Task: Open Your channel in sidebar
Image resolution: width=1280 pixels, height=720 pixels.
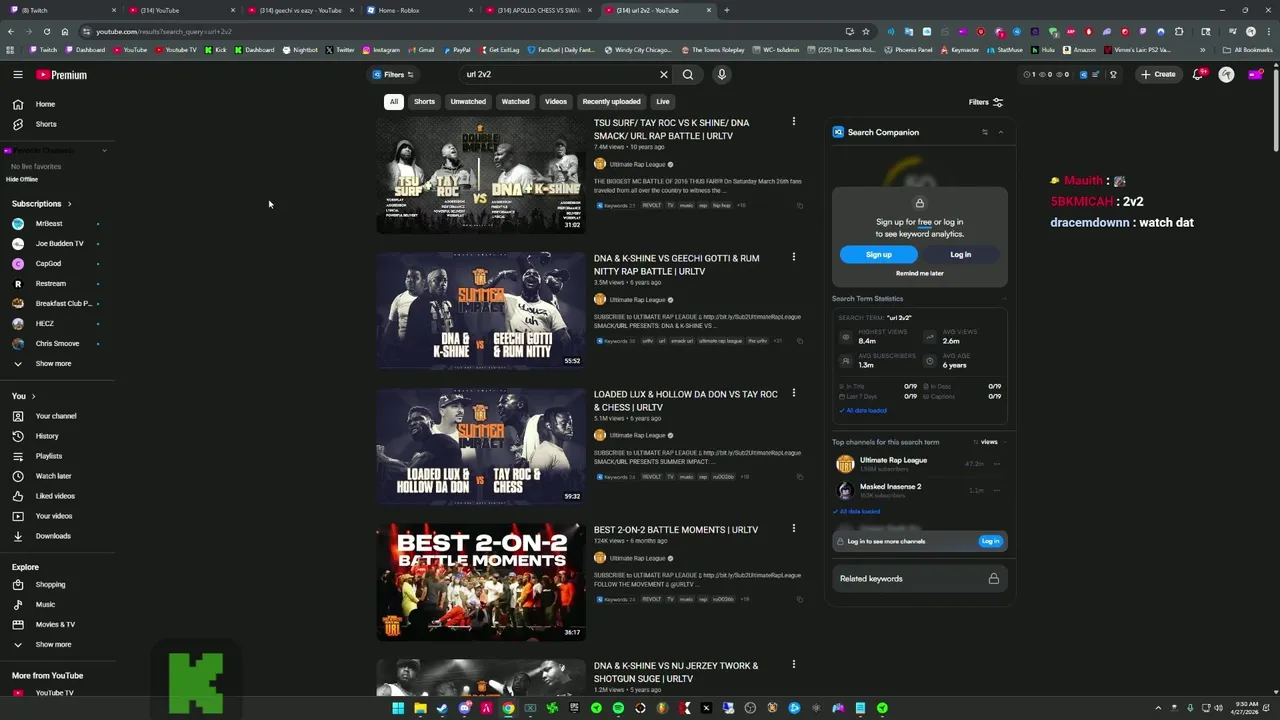Action: coord(57,416)
